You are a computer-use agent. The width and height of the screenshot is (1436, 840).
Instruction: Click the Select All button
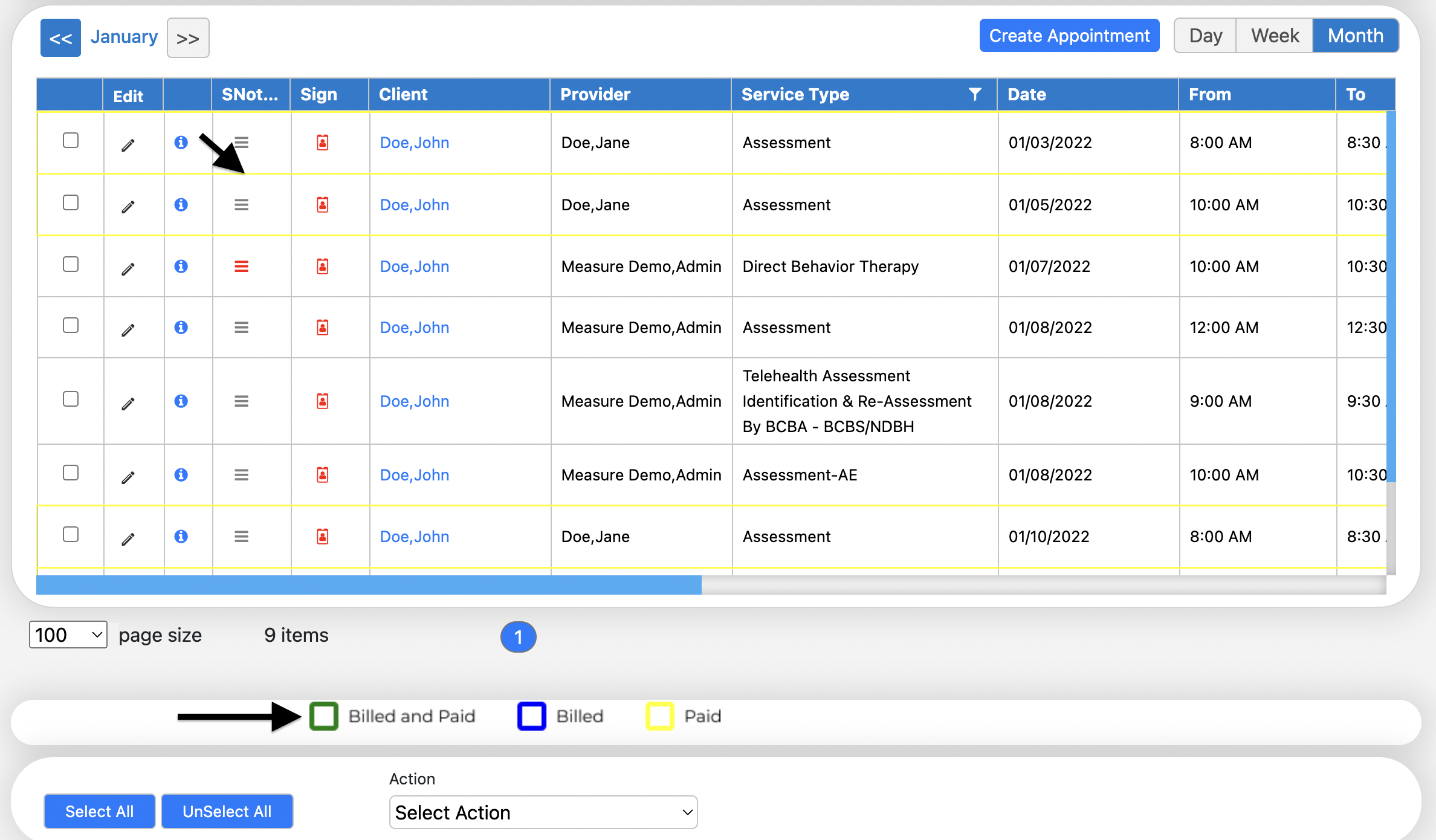(99, 811)
